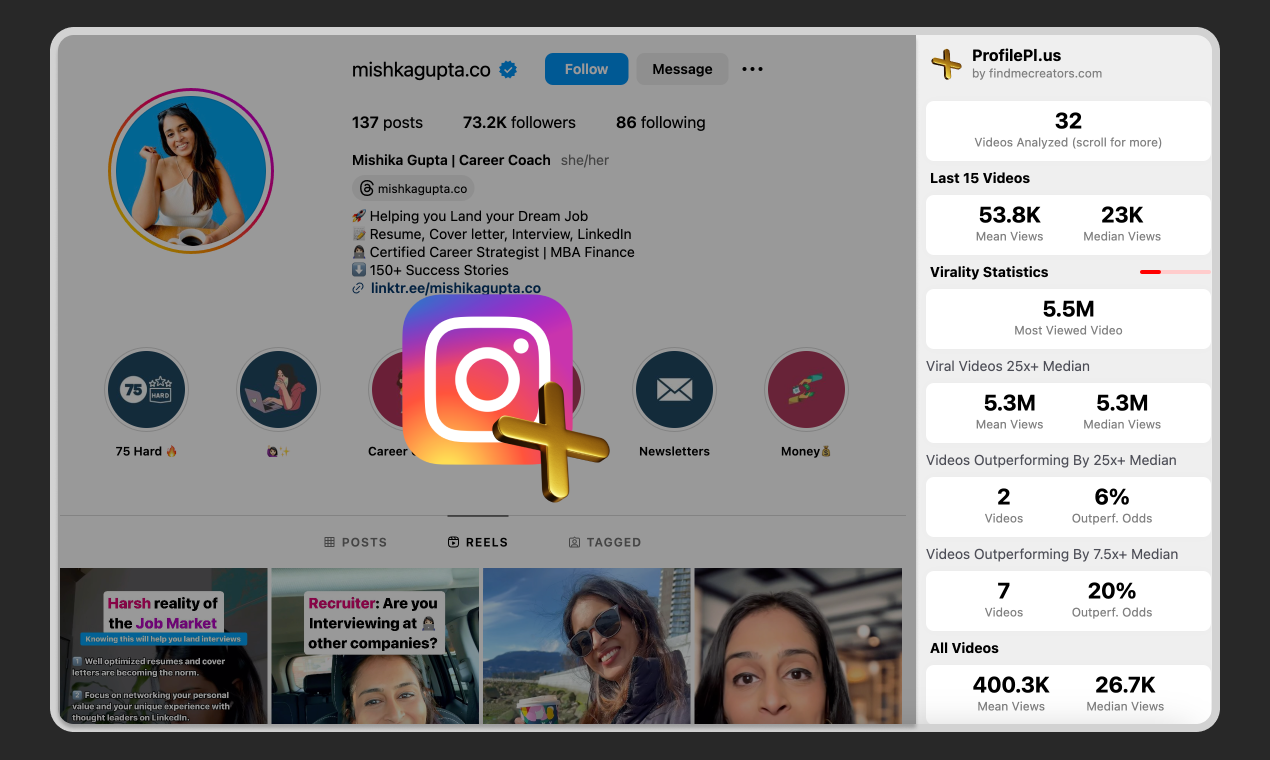Open the Money story highlight

(x=806, y=389)
